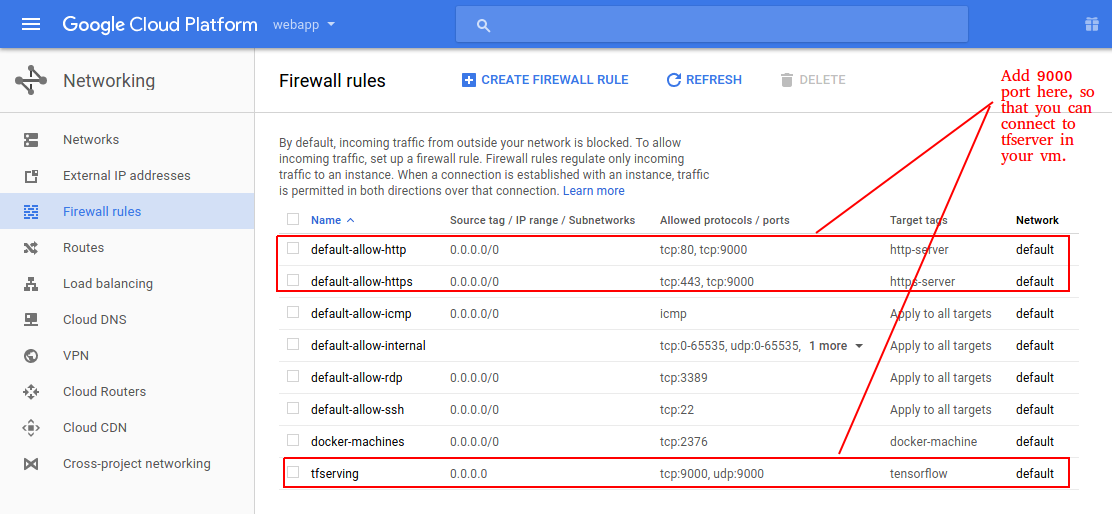Check the default-allow-icmp rule checkbox
The height and width of the screenshot is (514, 1112).
click(x=293, y=312)
